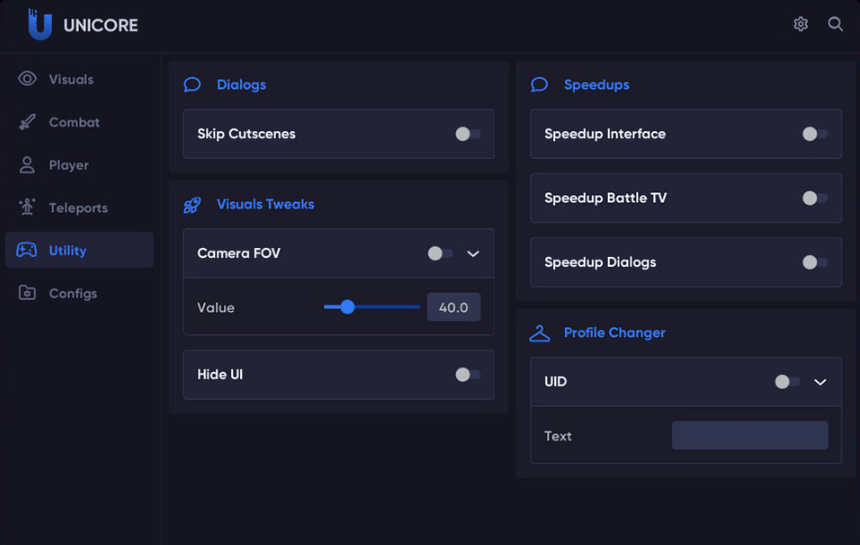Click the UID label

pos(556,382)
